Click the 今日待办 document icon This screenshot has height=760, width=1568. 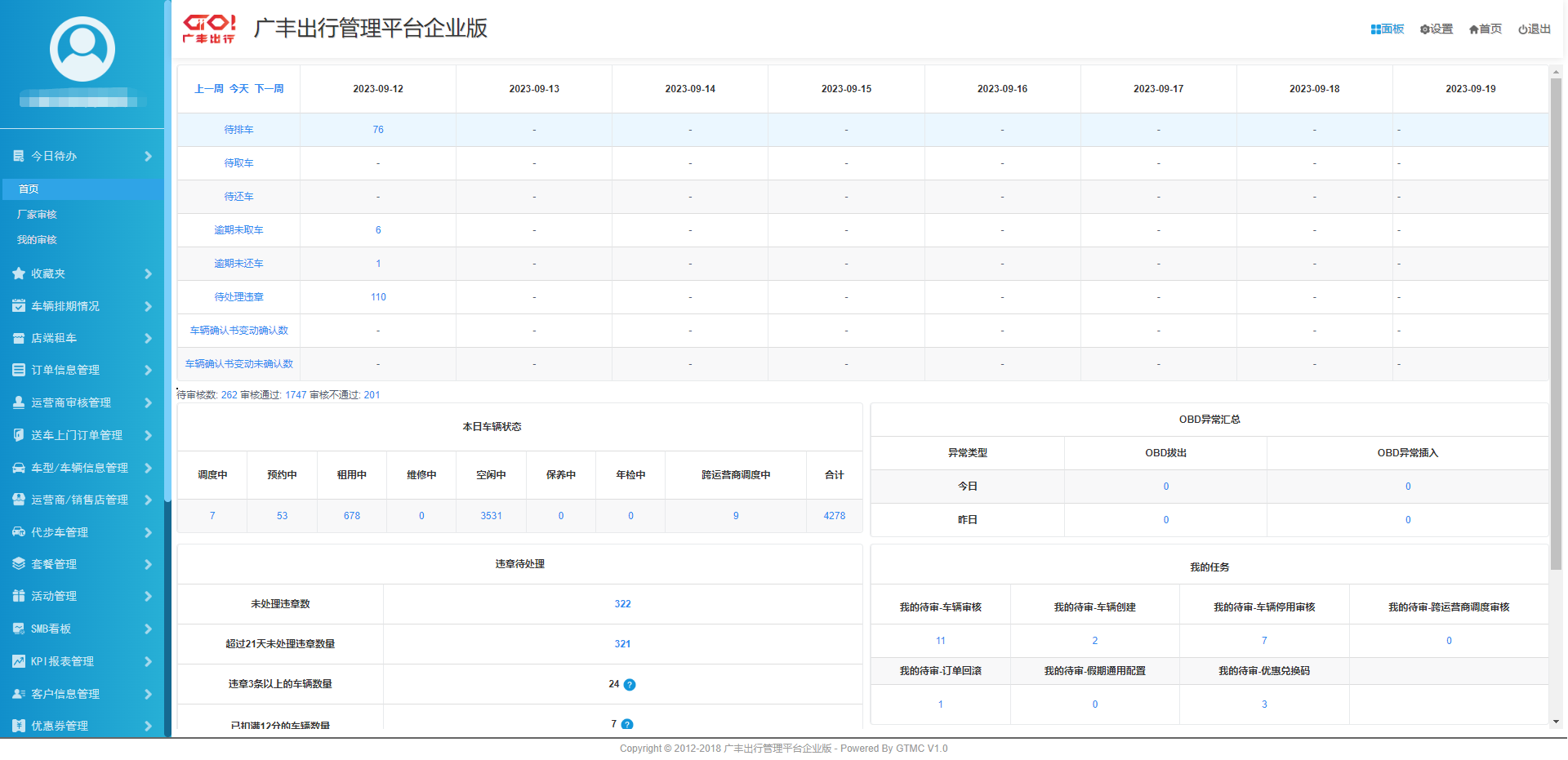19,156
